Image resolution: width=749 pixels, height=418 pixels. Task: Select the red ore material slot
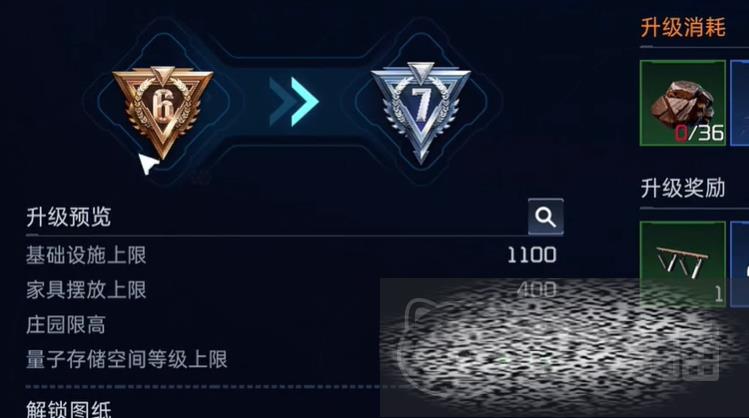[683, 103]
